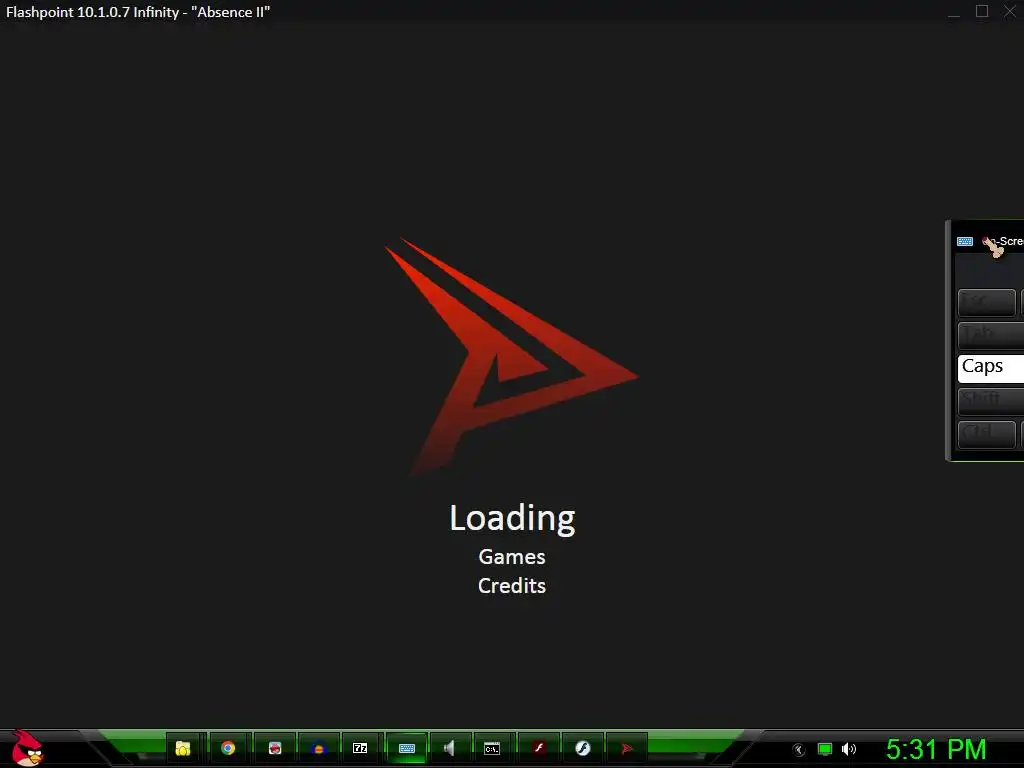Viewport: 1024px width, 768px height.
Task: Open the Angry Birds Start button
Action: click(x=27, y=748)
